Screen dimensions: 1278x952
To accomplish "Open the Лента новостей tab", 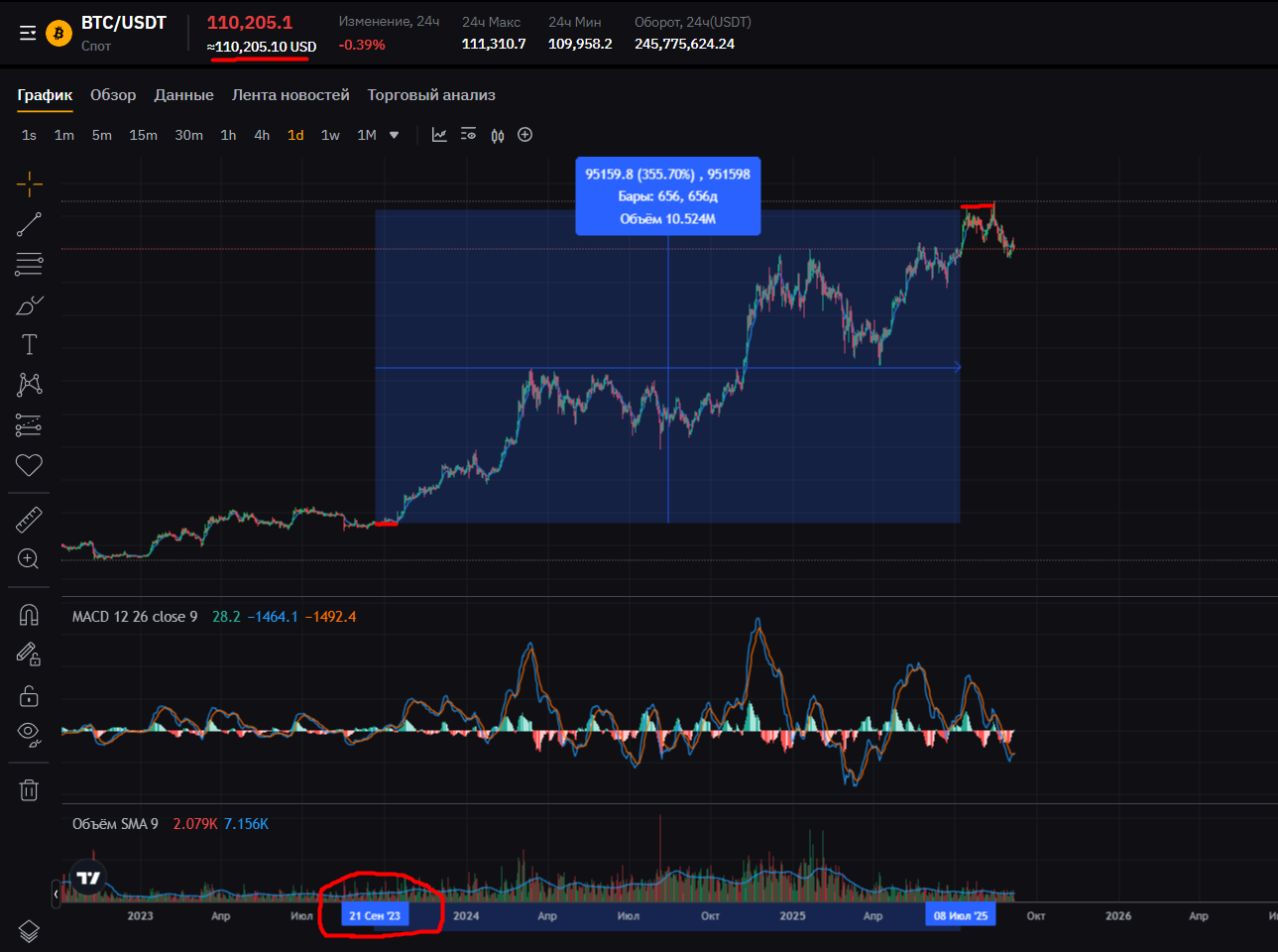I will click(x=290, y=95).
